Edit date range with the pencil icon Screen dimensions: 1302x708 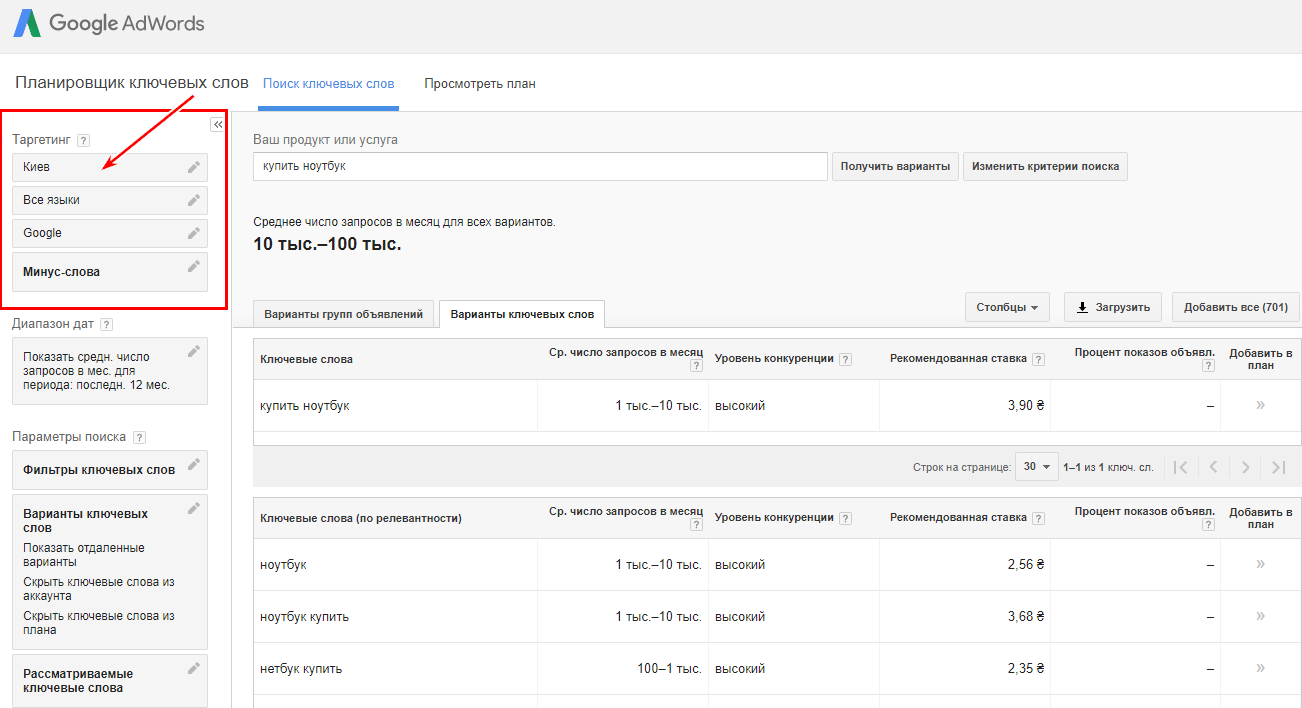[x=194, y=351]
